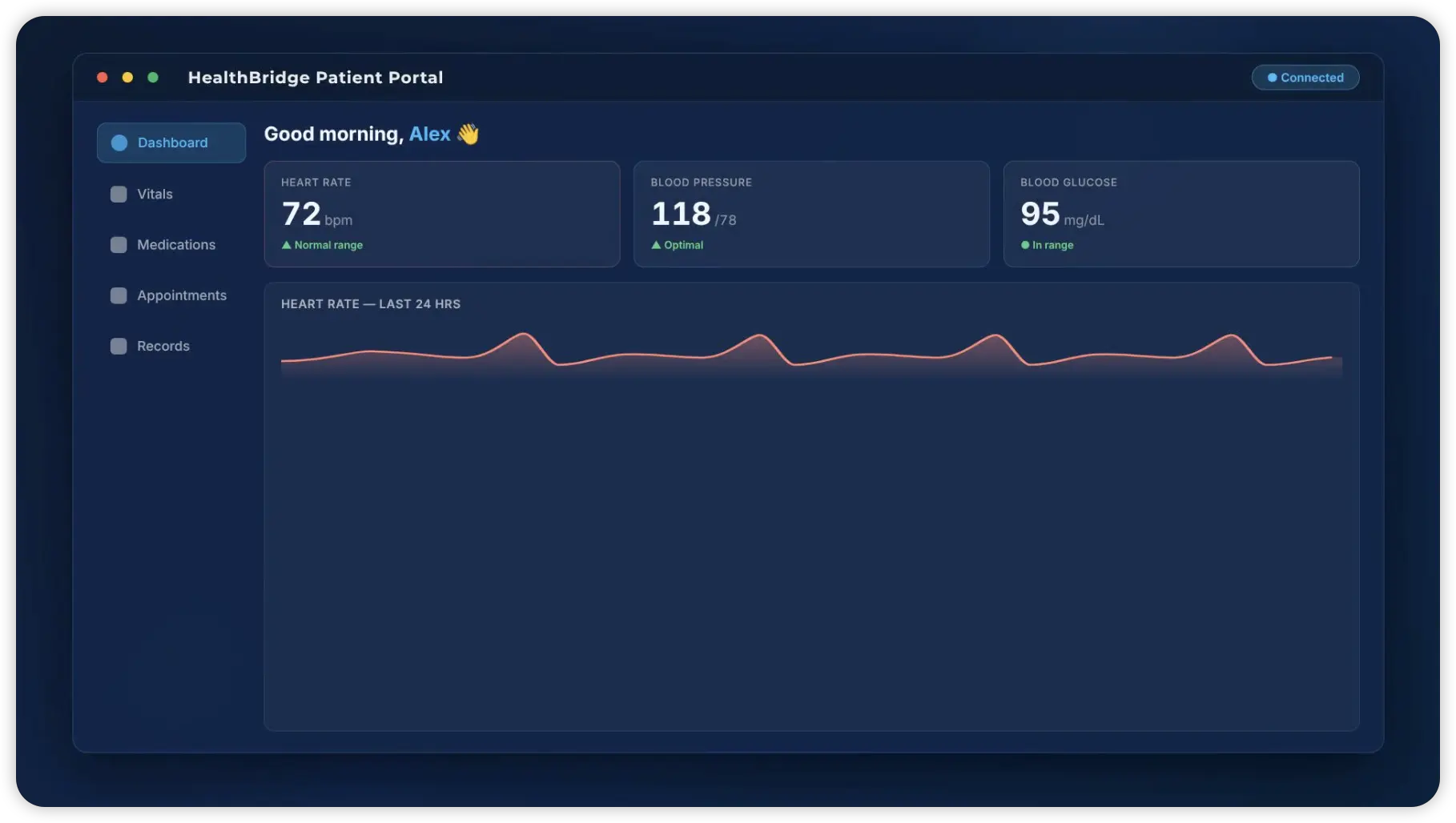The height and width of the screenshot is (823, 1456).
Task: Click the Records sidebar square icon
Action: (119, 346)
